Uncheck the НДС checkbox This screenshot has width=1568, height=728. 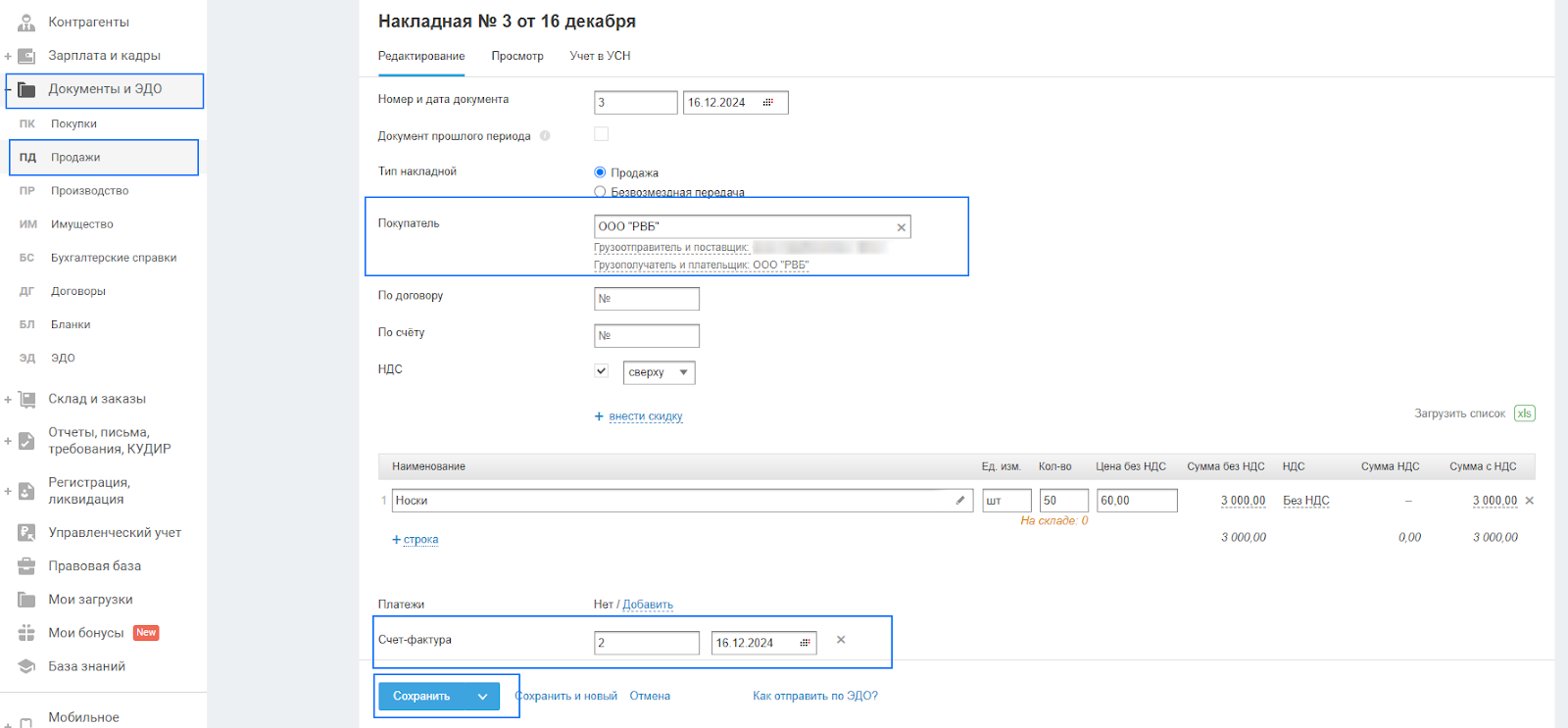coord(601,371)
